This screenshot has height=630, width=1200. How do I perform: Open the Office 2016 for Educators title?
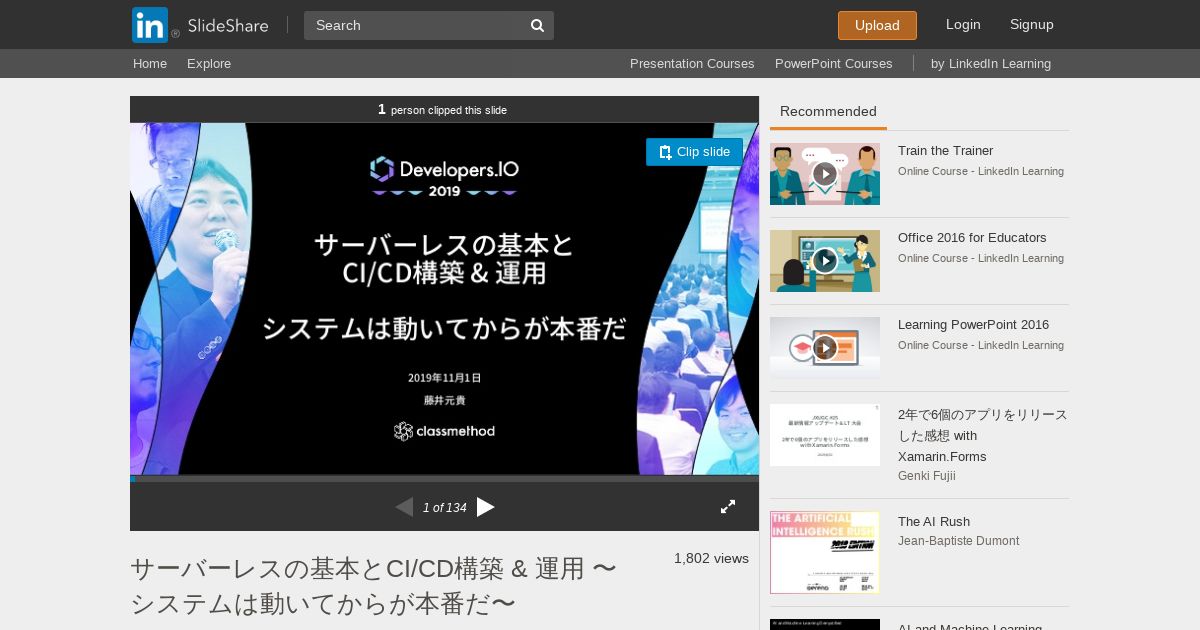pos(972,238)
